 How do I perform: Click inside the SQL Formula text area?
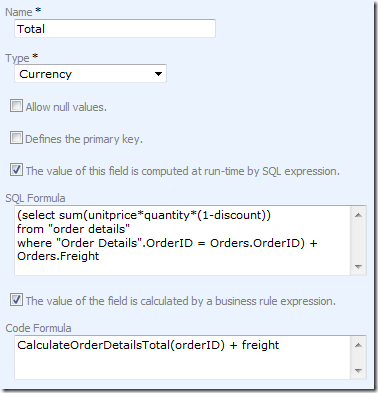coord(182,240)
